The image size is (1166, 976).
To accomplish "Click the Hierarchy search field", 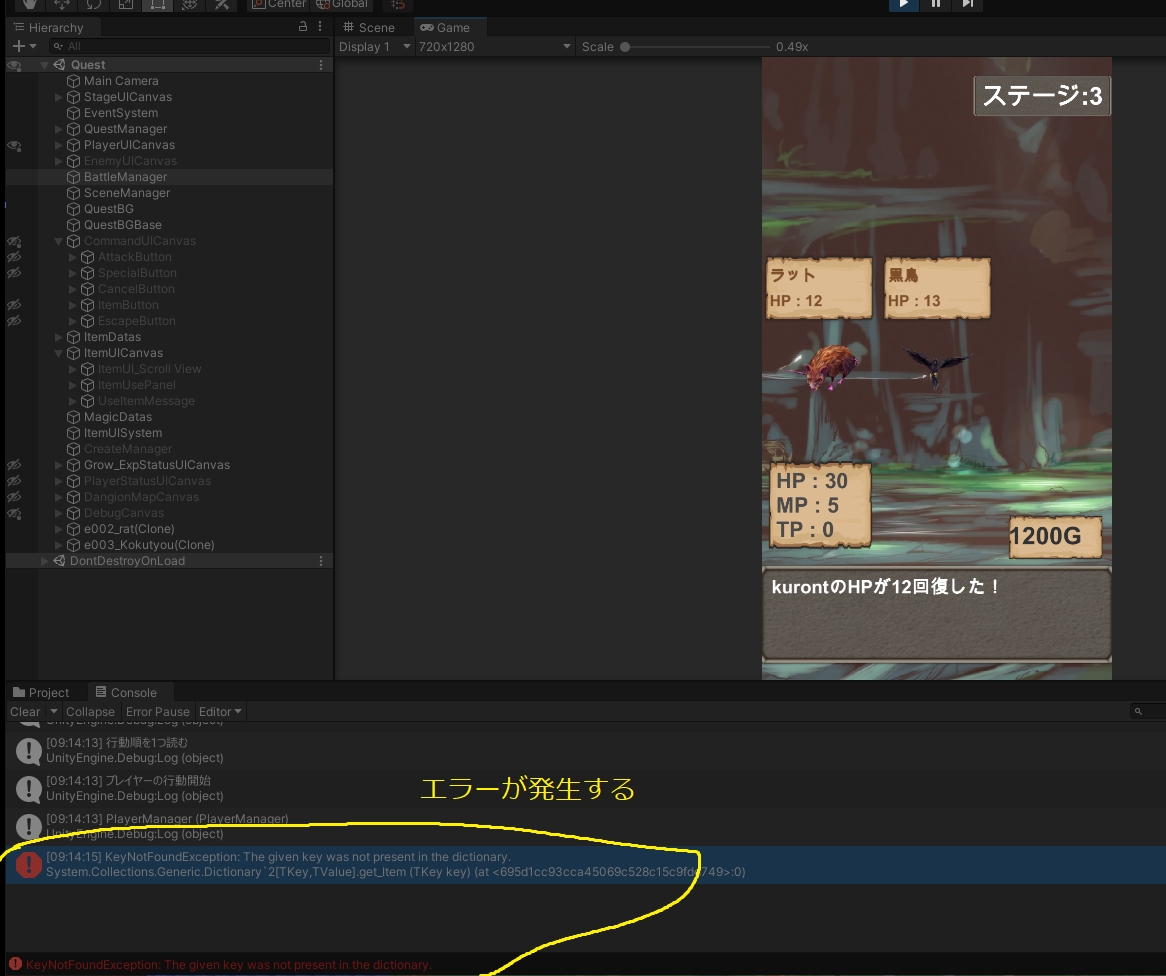I will pos(189,46).
